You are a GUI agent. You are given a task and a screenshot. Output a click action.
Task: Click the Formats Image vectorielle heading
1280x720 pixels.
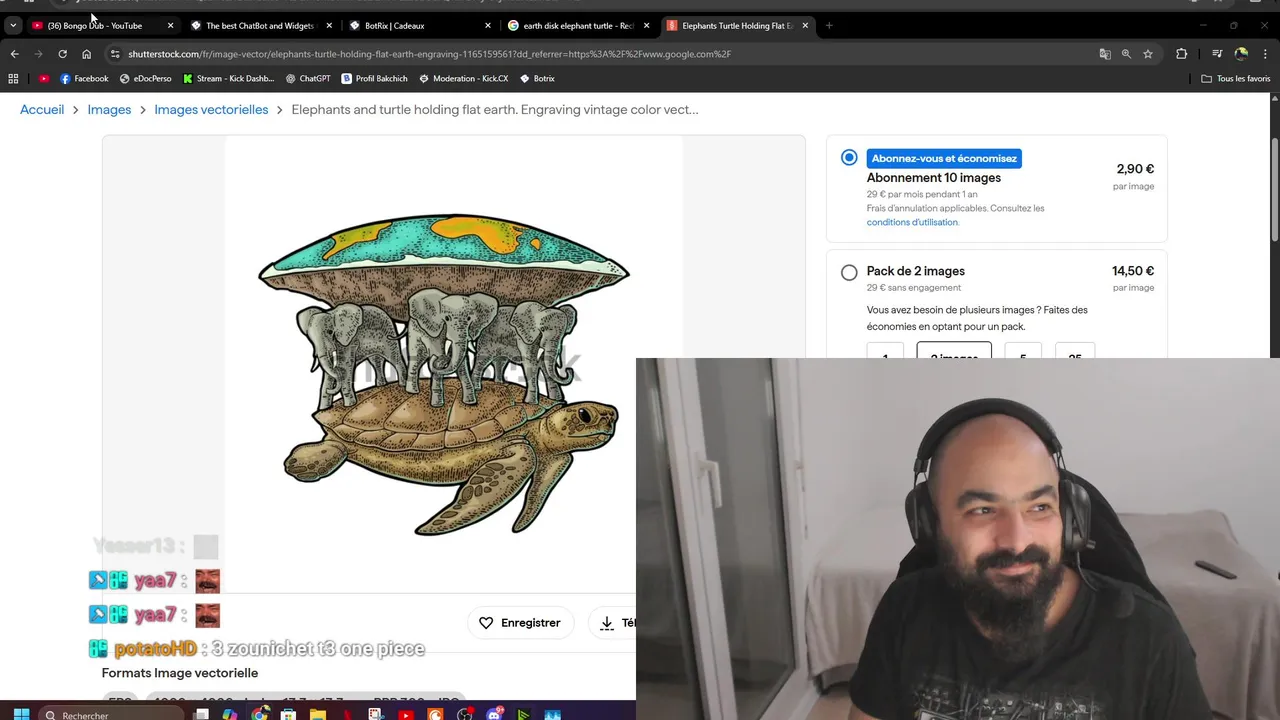click(x=180, y=673)
